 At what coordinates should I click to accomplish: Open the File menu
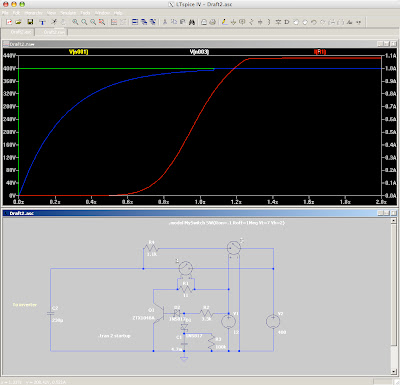coord(5,13)
